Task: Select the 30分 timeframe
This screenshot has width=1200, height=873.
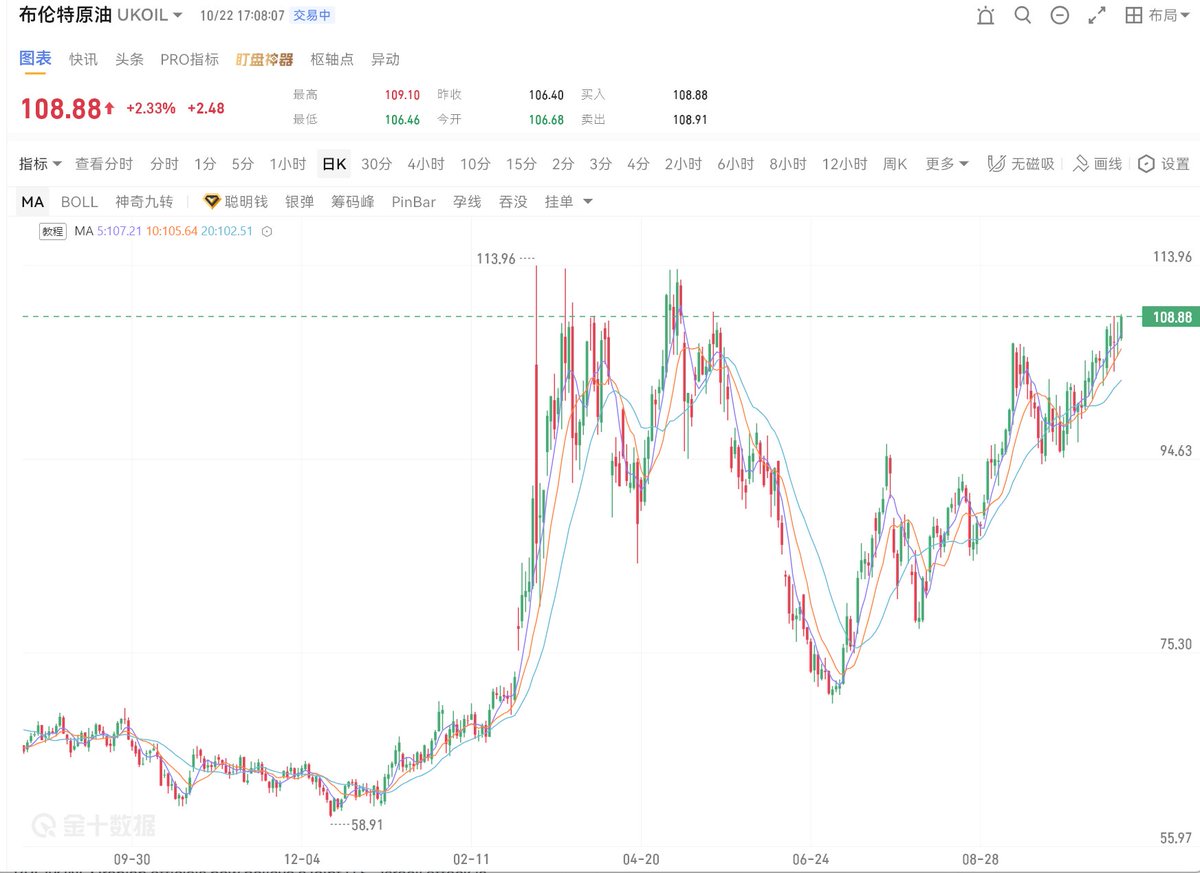Action: (x=376, y=164)
